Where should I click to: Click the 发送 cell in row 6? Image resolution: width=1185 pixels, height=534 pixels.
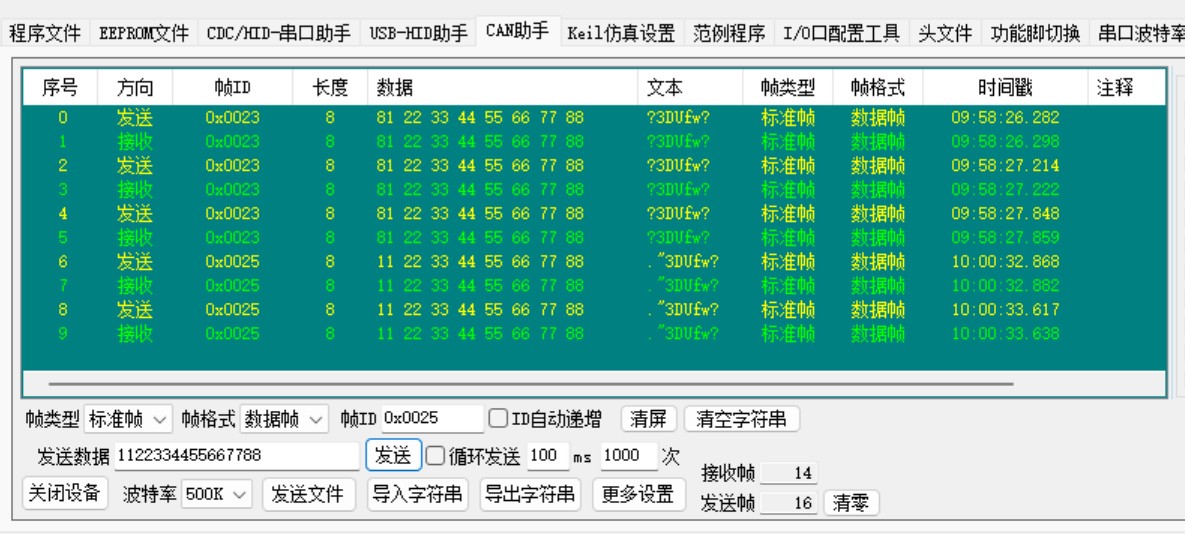(x=135, y=261)
